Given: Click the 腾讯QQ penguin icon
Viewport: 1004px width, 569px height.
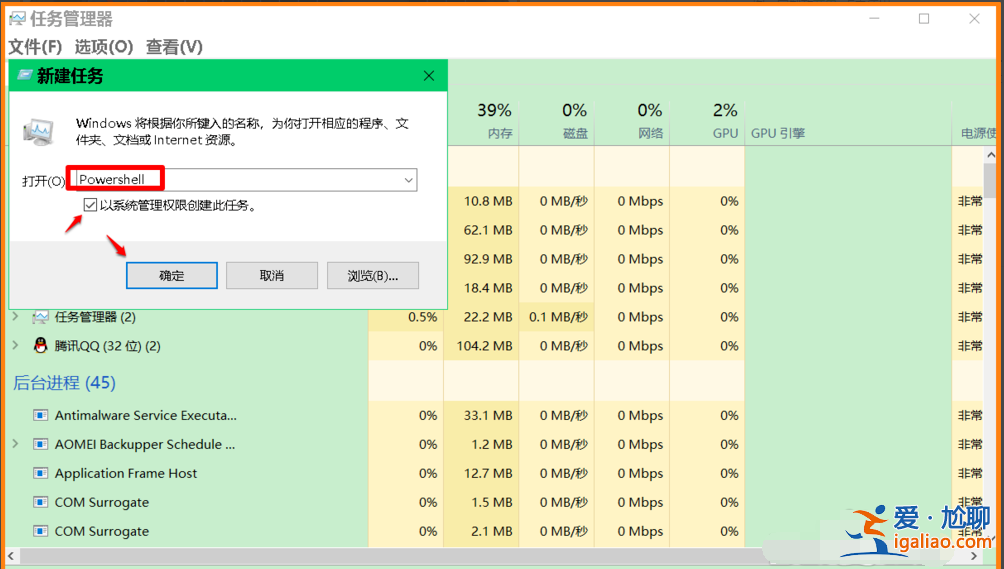Looking at the screenshot, I should click(40, 346).
